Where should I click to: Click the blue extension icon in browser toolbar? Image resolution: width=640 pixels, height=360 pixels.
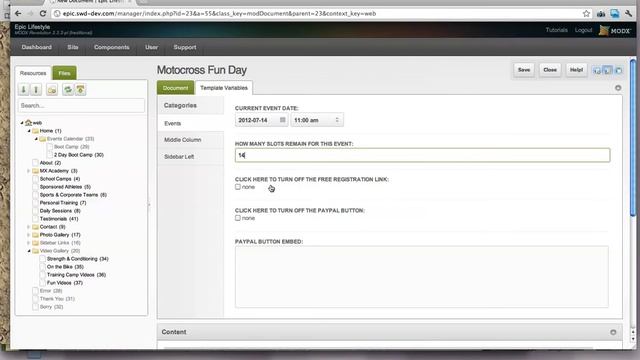(x=615, y=13)
